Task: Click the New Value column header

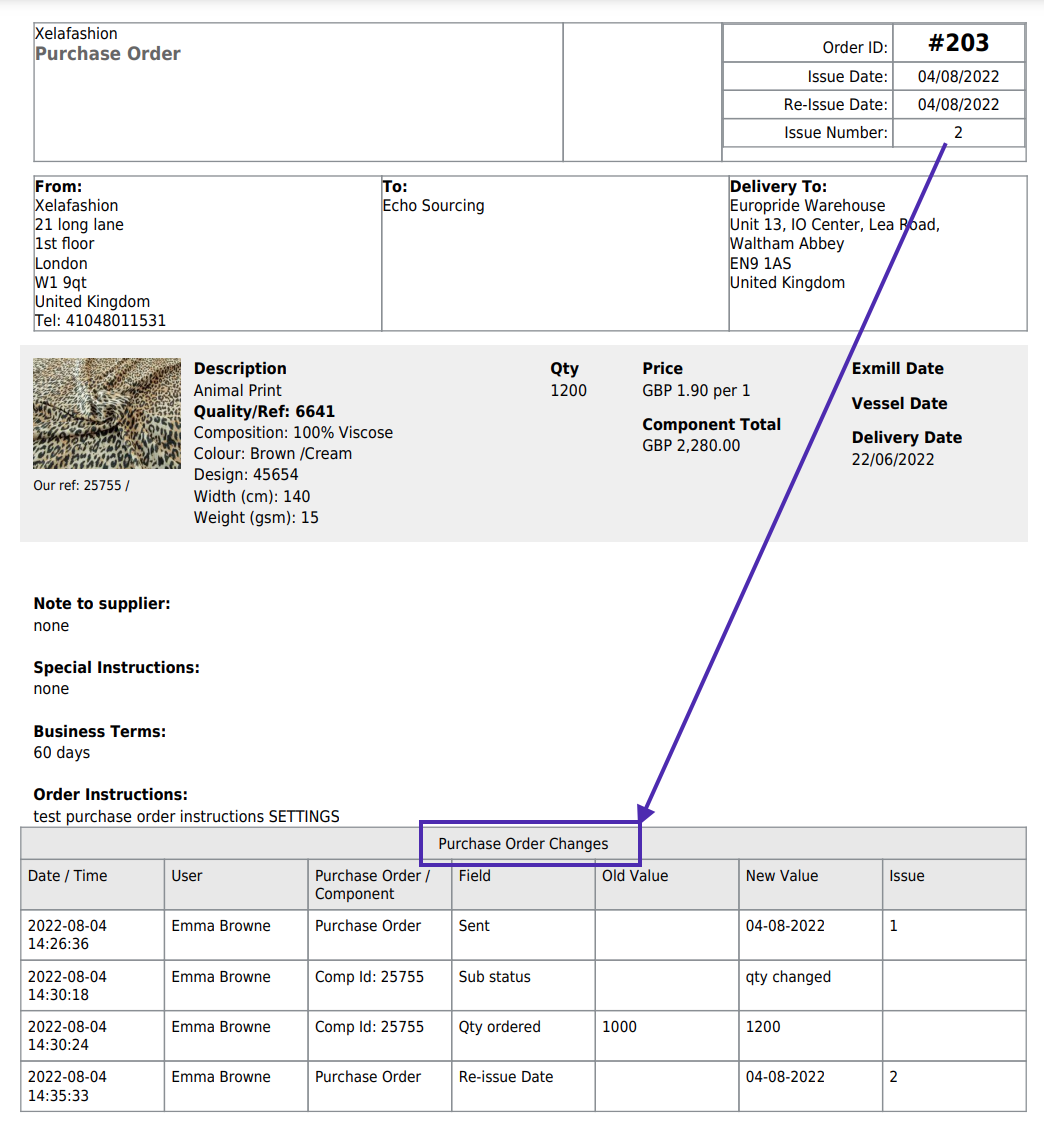Action: coord(781,876)
